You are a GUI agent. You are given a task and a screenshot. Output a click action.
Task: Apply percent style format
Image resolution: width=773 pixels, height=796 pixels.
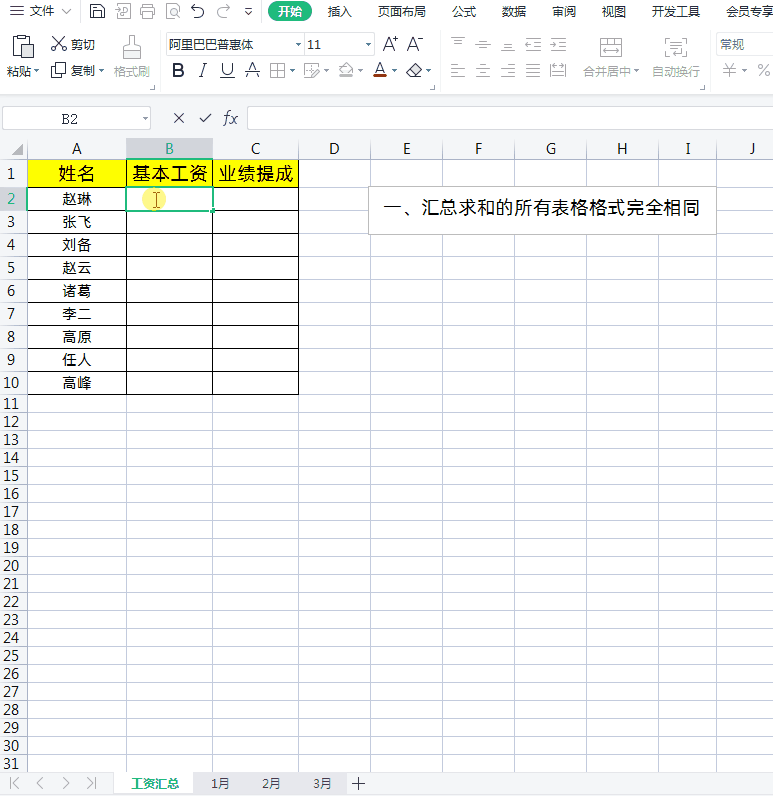764,70
